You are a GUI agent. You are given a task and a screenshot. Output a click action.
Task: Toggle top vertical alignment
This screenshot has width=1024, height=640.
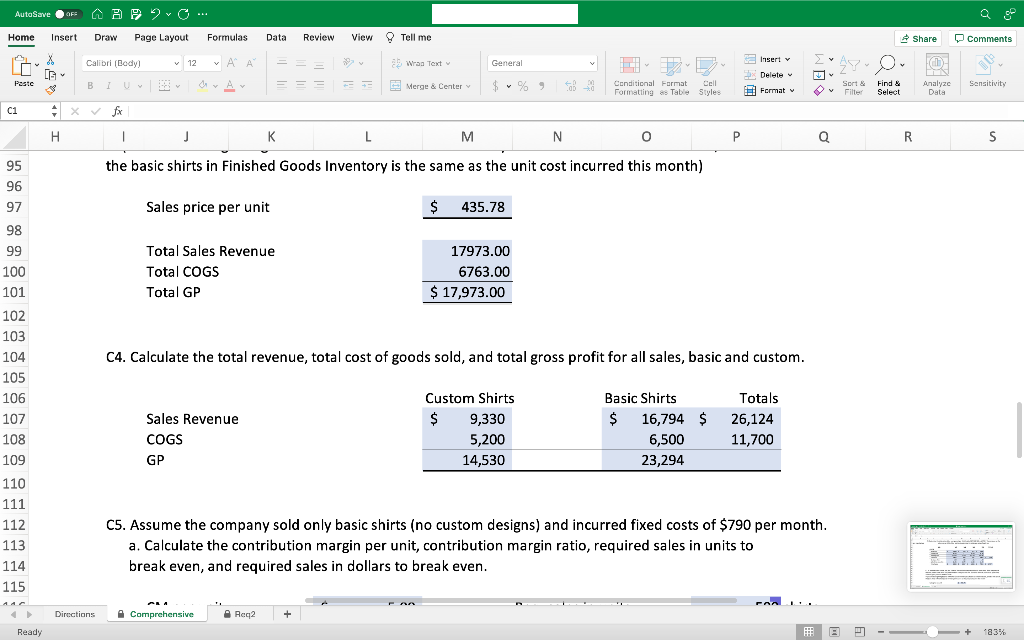(x=282, y=63)
